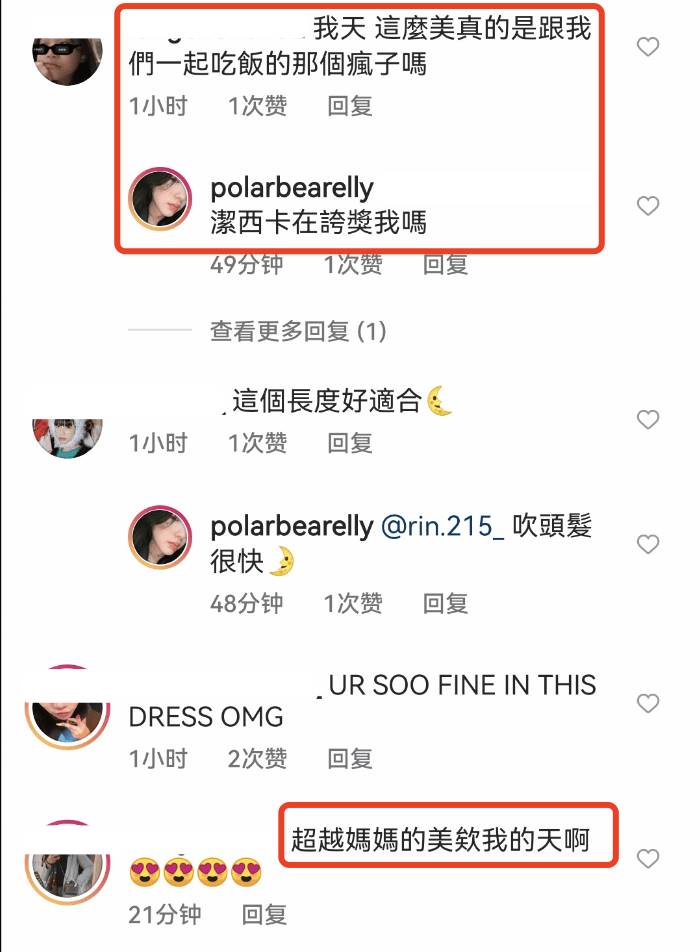700x952 pixels.
Task: Reply to polarbearelly's 48分钟 comment
Action: (445, 604)
